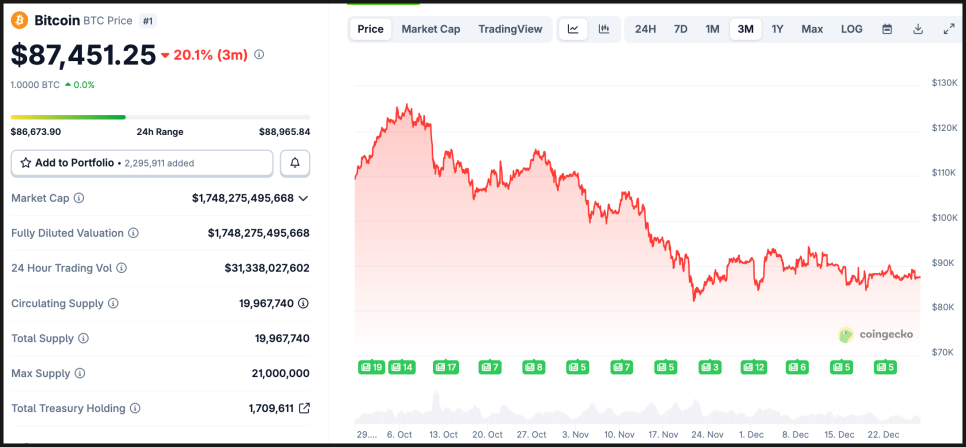Viewport: 966px width, 447px height.
Task: Switch to line chart view icon
Action: [x=573, y=29]
